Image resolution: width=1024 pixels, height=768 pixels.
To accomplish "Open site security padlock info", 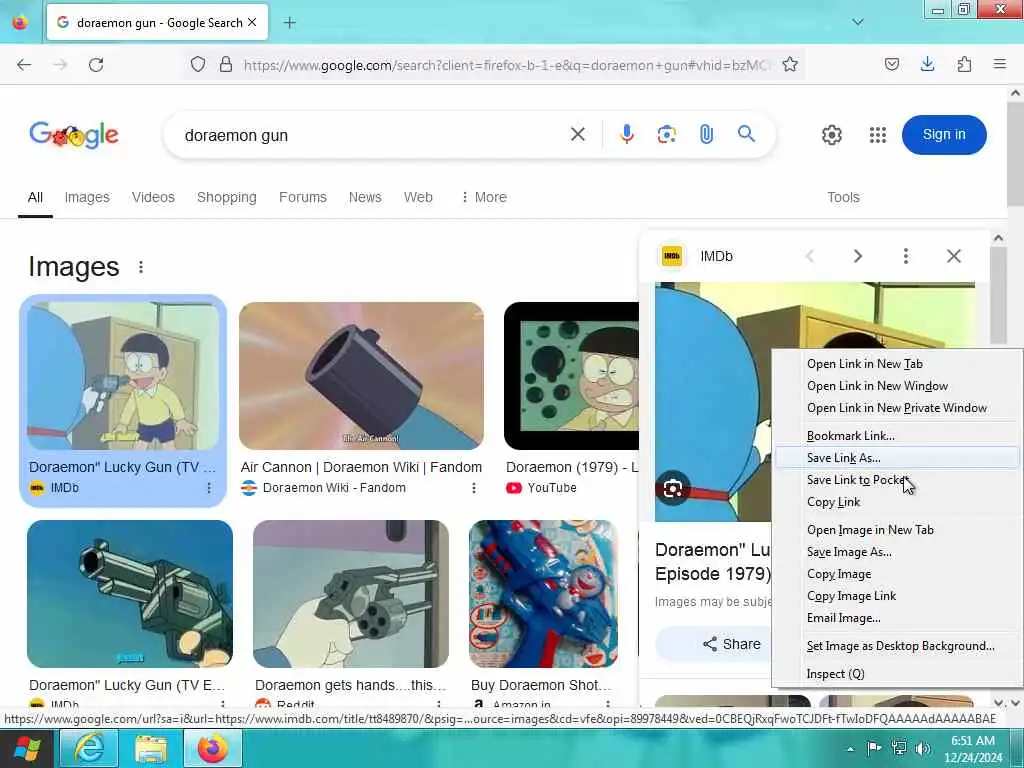I will click(226, 64).
